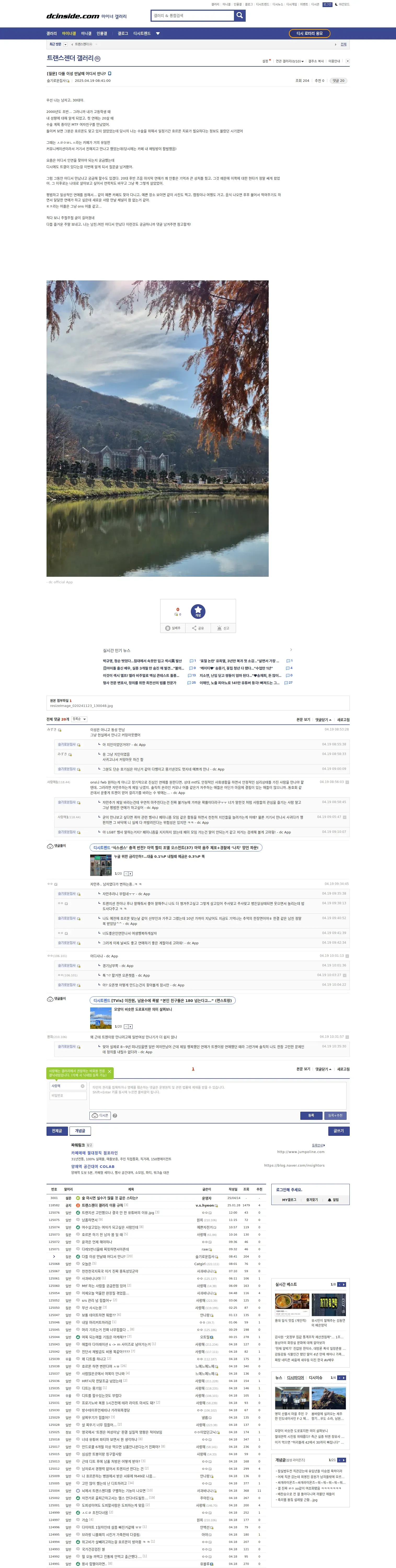This screenshot has width=396, height=1568.
Task: Click the search magnifier icon in header
Action: pos(240,16)
